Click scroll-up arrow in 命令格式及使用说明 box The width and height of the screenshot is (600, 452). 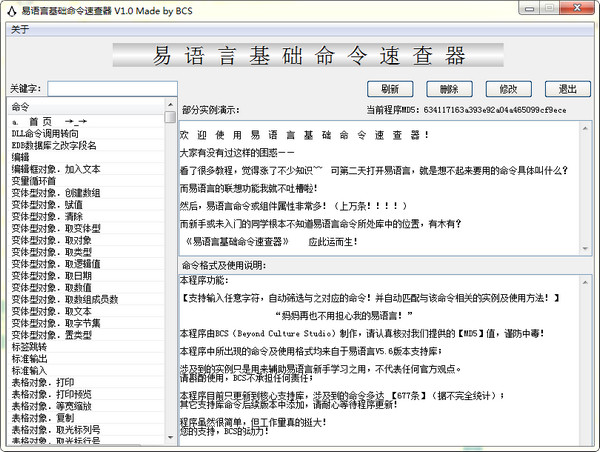point(585,282)
